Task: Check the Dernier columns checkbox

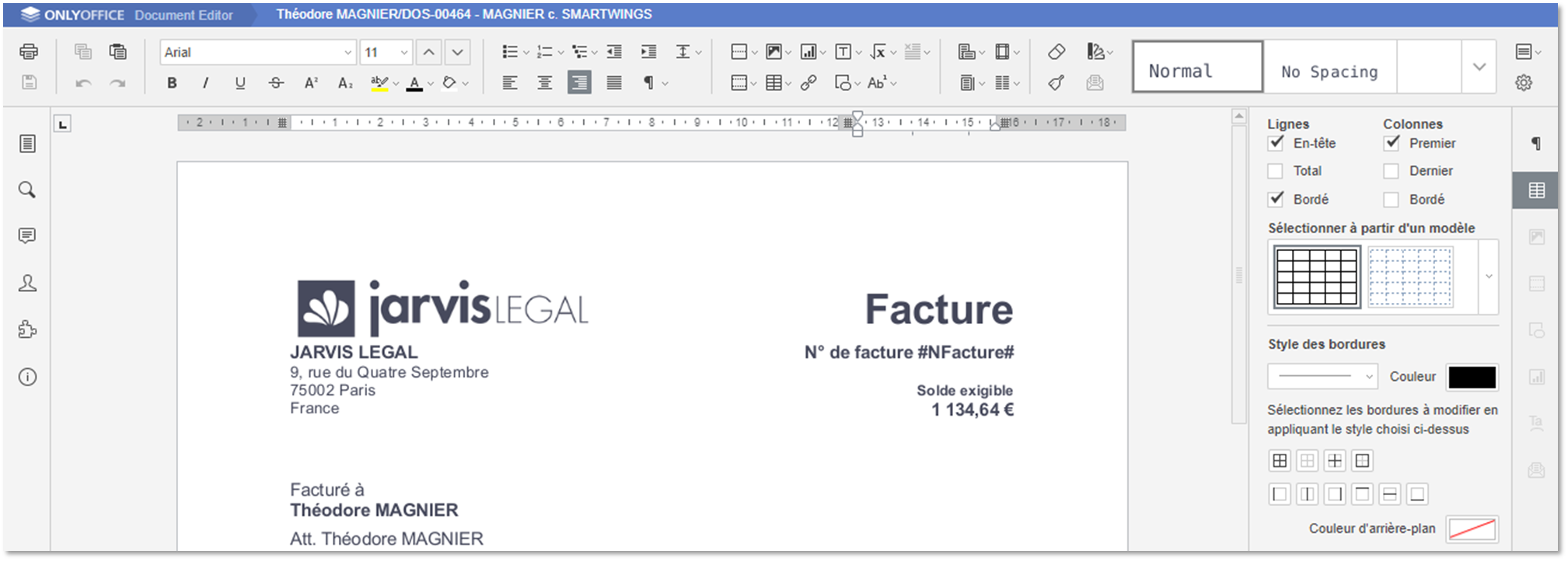Action: click(x=1392, y=171)
